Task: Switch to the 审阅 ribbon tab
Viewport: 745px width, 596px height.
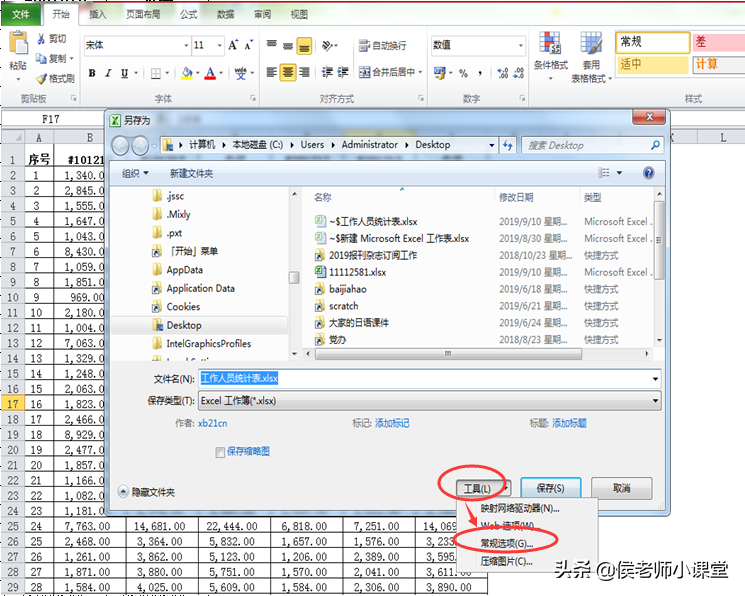Action: [262, 15]
